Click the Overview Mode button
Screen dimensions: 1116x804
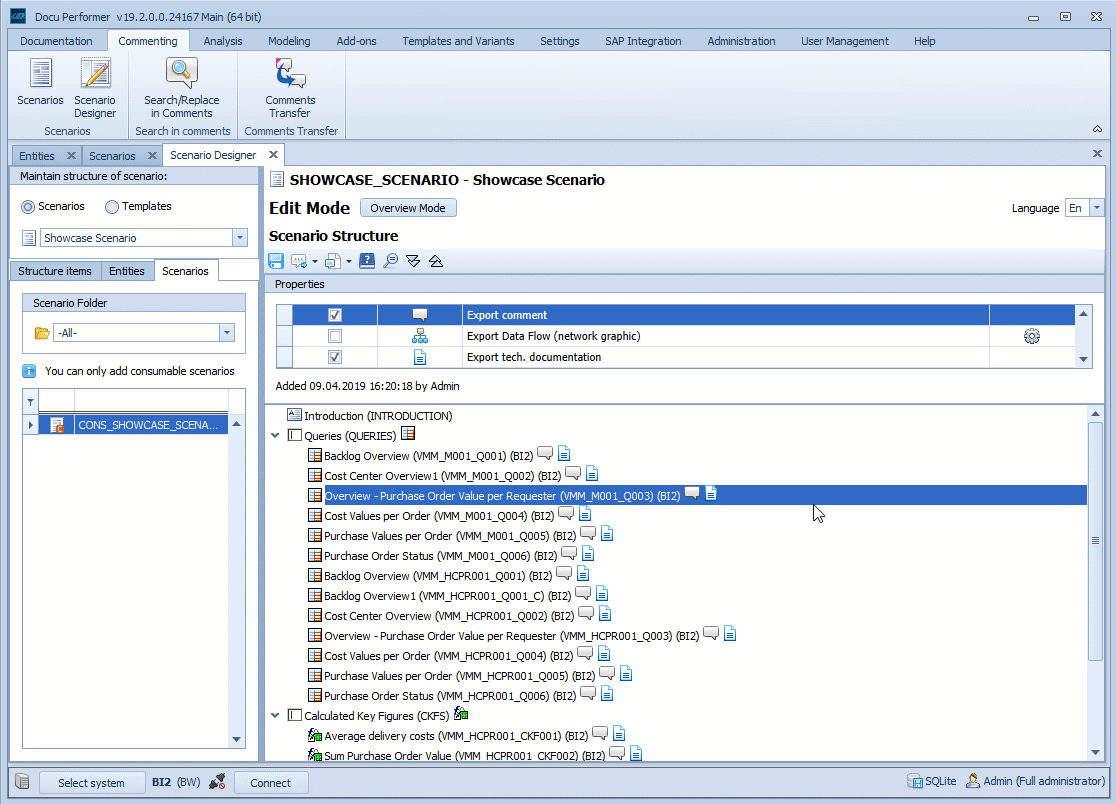click(x=407, y=208)
